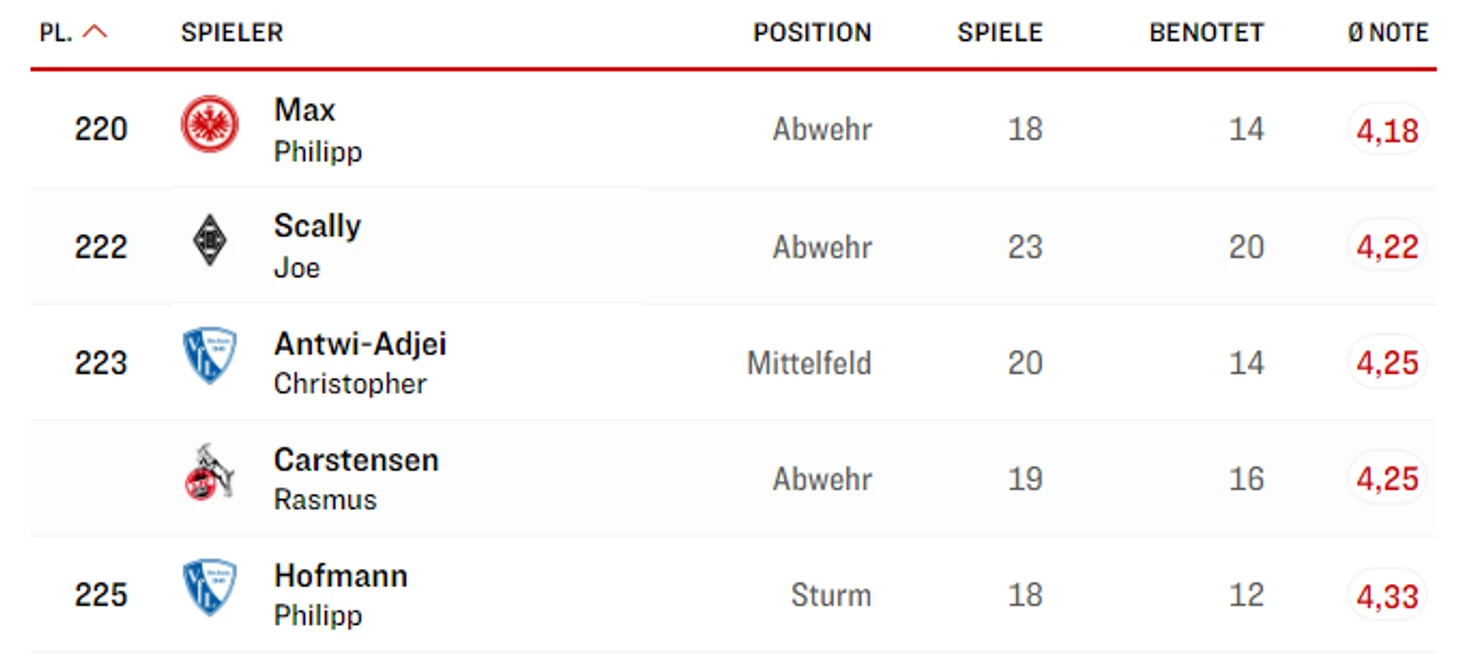Open Joe Scally's player page
Image resolution: width=1460 pixels, height=659 pixels.
(317, 246)
